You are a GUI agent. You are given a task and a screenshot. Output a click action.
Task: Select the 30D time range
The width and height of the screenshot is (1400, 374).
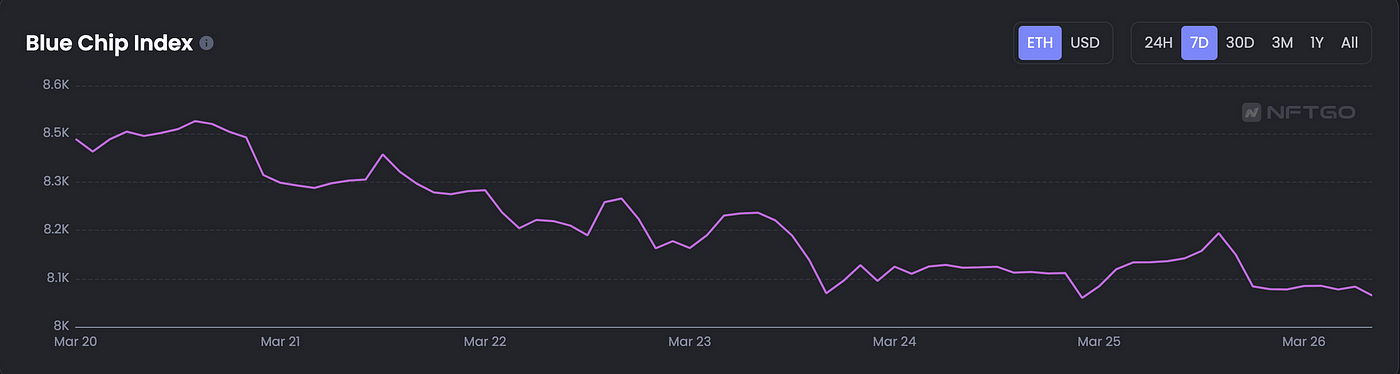1239,43
